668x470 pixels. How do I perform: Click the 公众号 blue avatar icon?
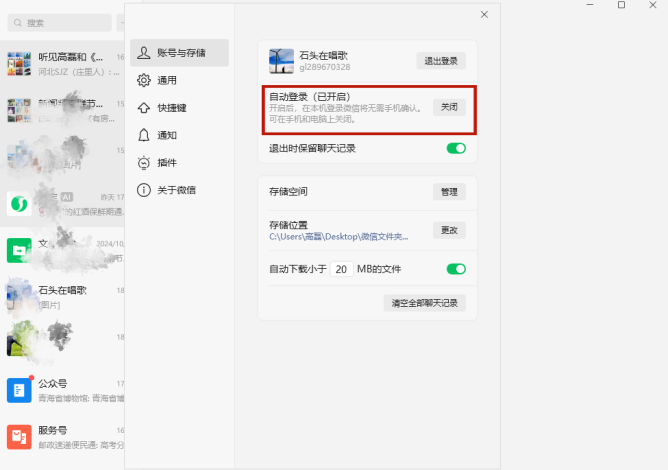tap(19, 389)
